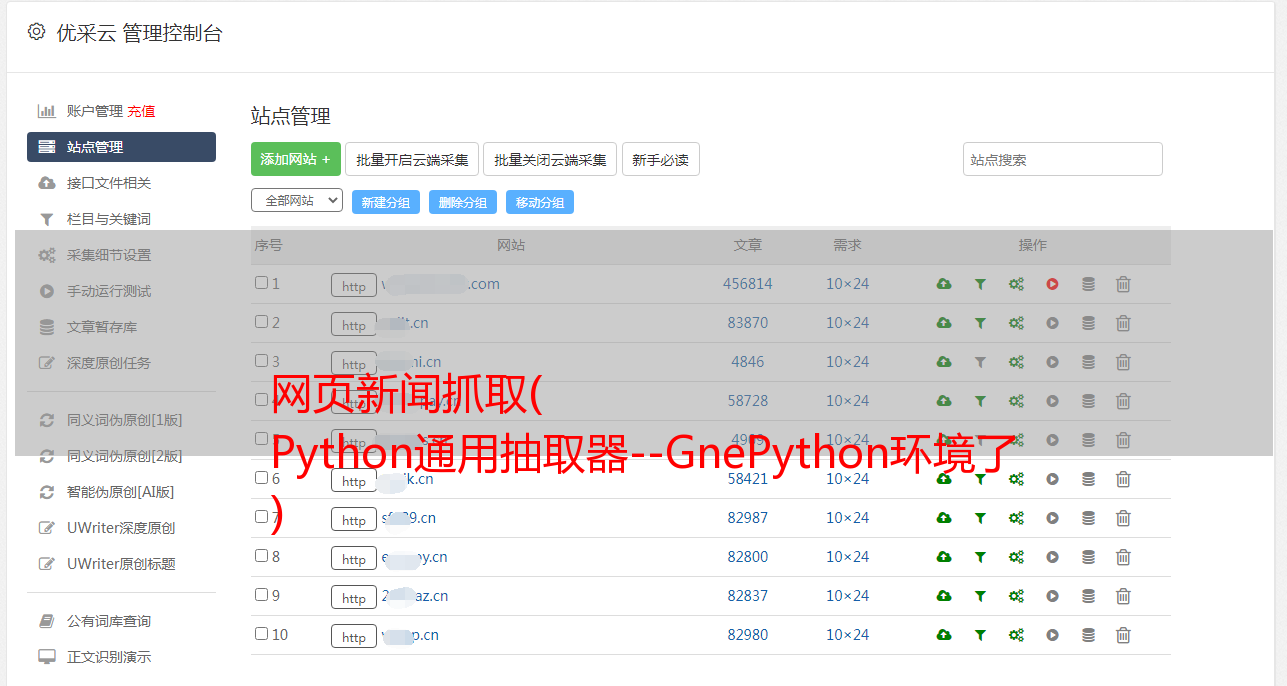Image resolution: width=1287 pixels, height=686 pixels.
Task: Click 批量关闭云端采集 button
Action: (x=550, y=159)
